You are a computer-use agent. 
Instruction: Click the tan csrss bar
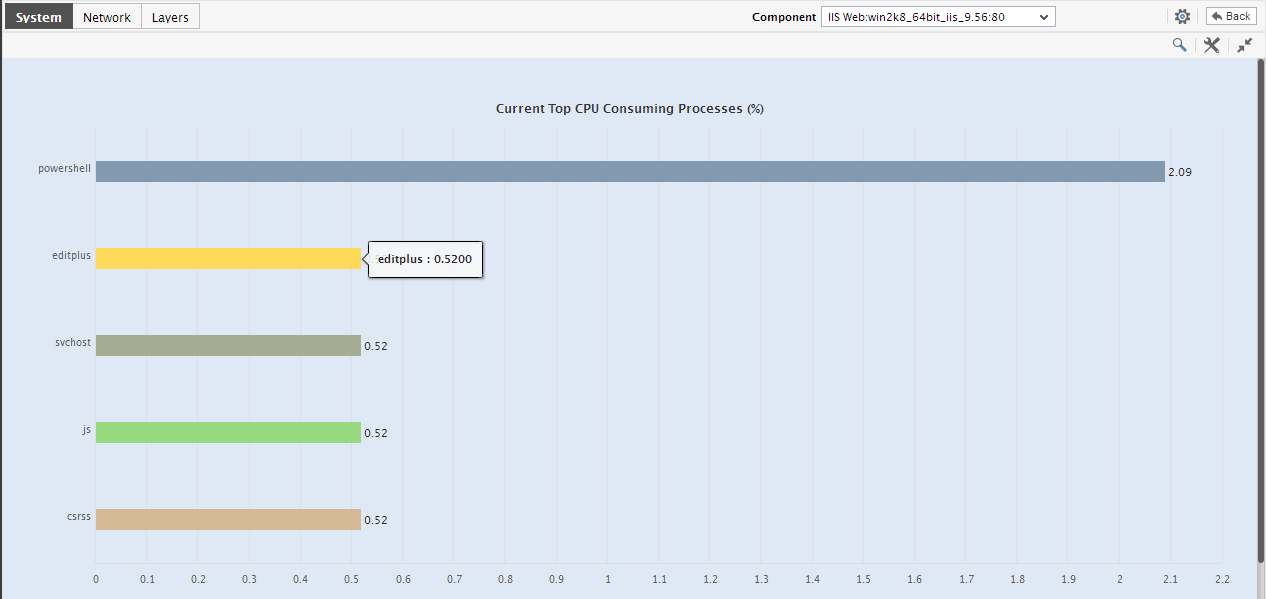point(228,519)
